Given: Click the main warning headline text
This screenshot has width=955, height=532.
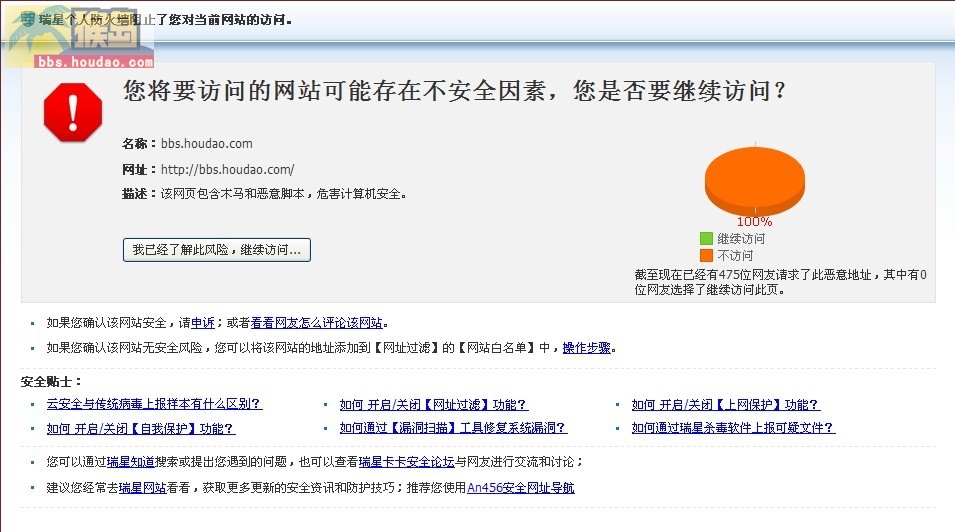Looking at the screenshot, I should click(x=455, y=91).
